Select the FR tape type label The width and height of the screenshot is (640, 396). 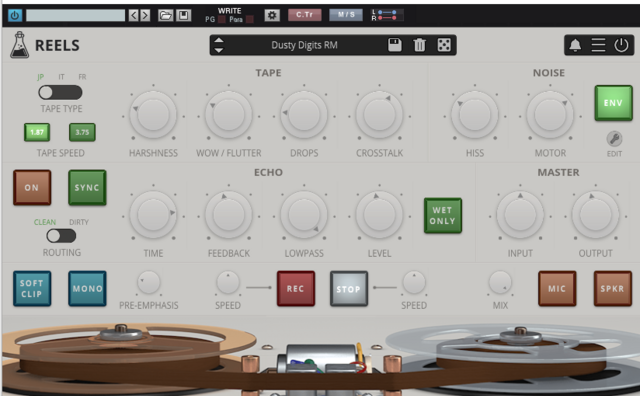coord(82,77)
